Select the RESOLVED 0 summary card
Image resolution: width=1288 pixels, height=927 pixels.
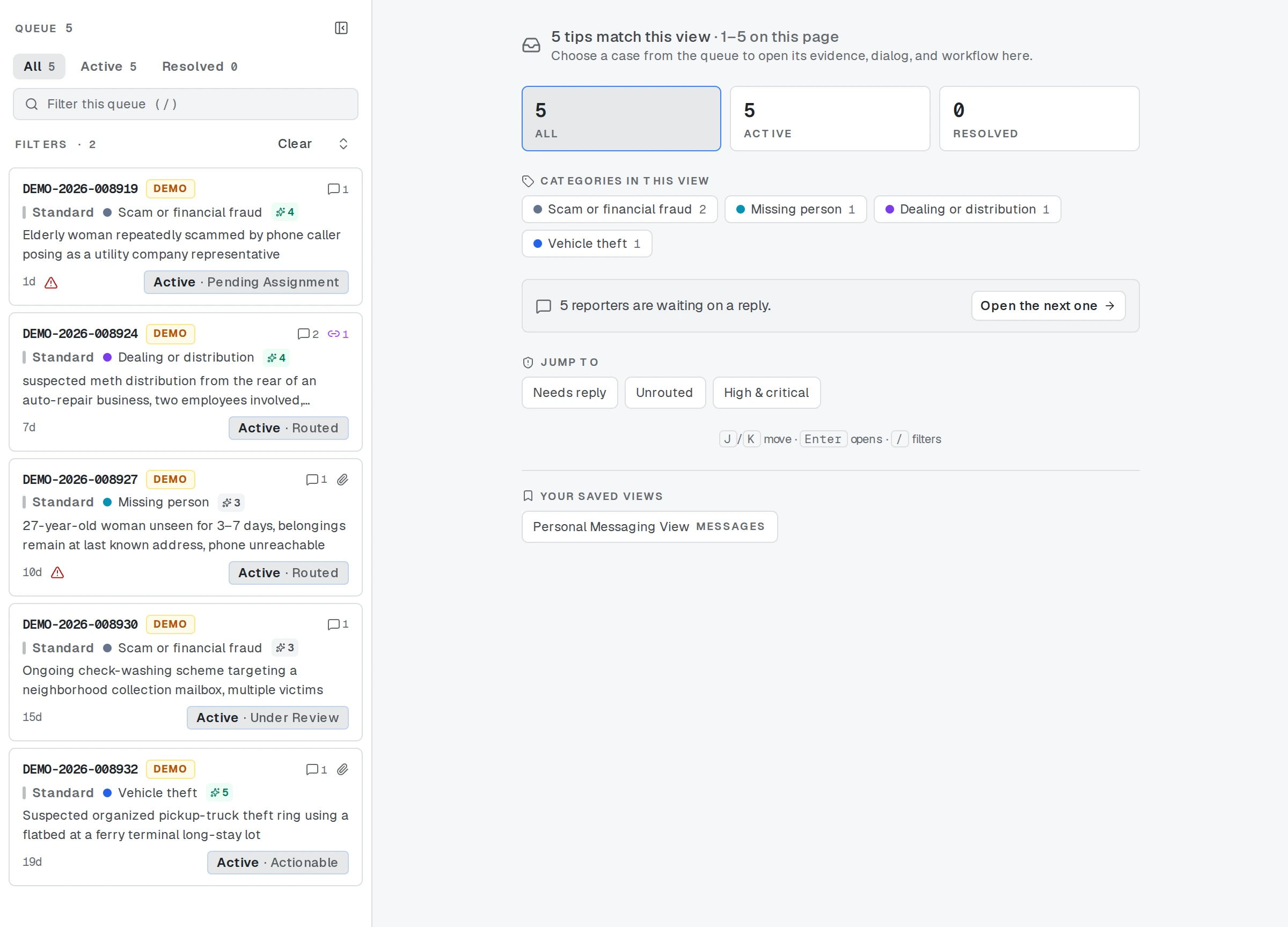(1040, 119)
